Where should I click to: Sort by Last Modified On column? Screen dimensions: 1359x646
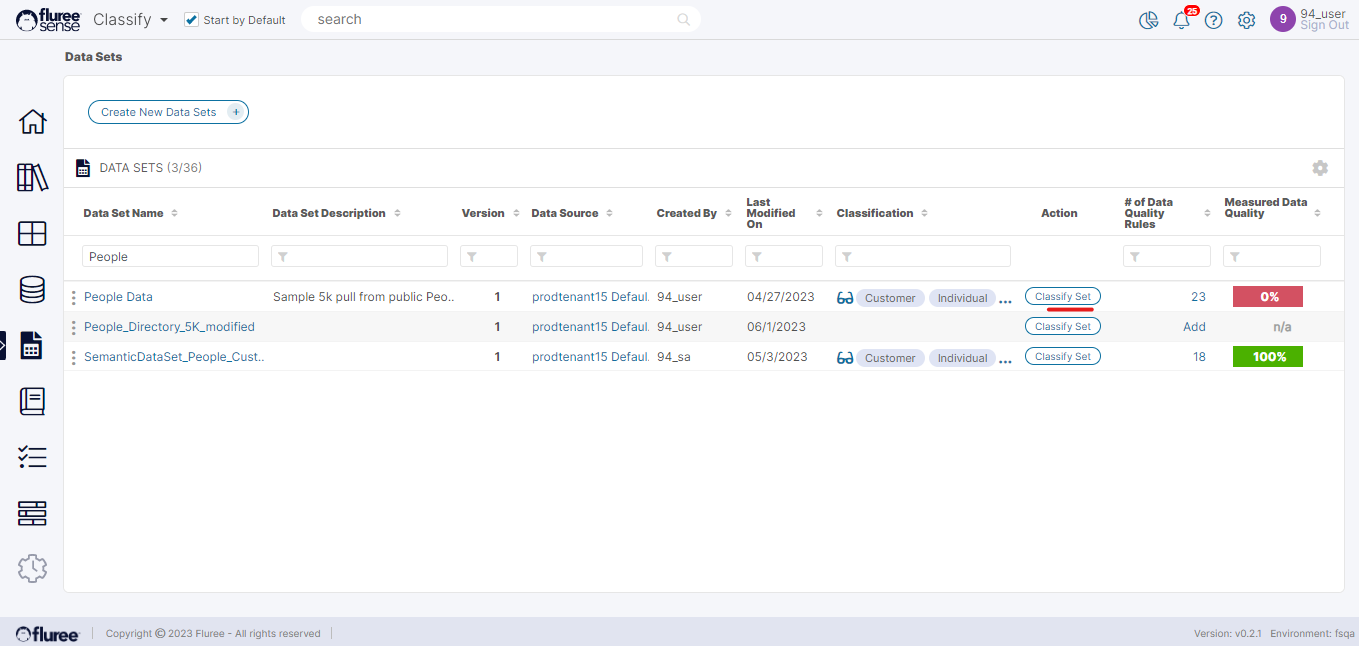(819, 213)
